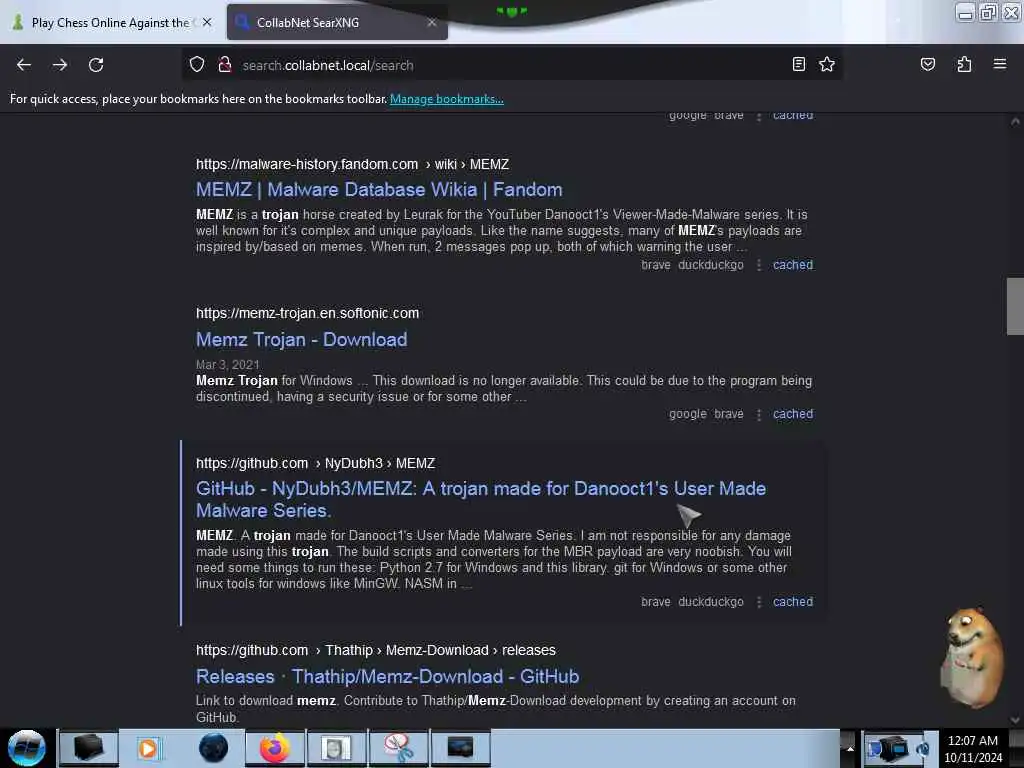The image size is (1024, 768).
Task: Click the github.com Thathip Memz-Download releases URL
Action: tap(376, 650)
